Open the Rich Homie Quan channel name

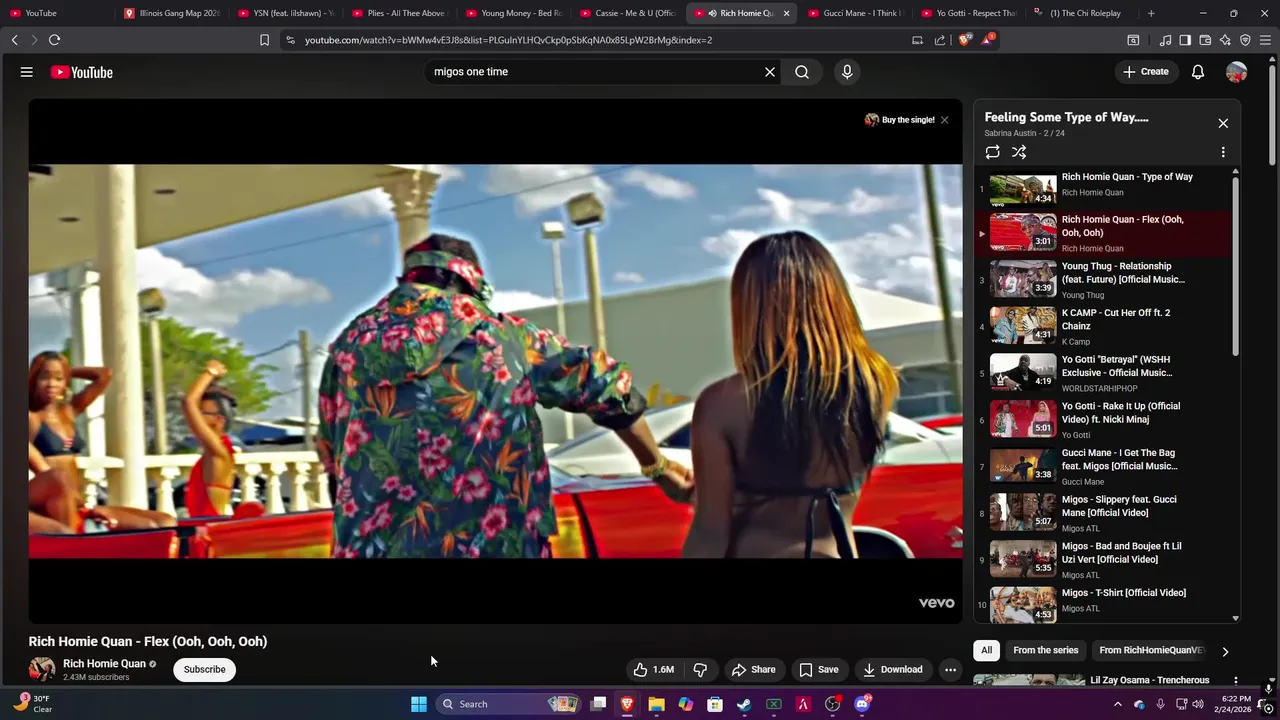tap(104, 663)
